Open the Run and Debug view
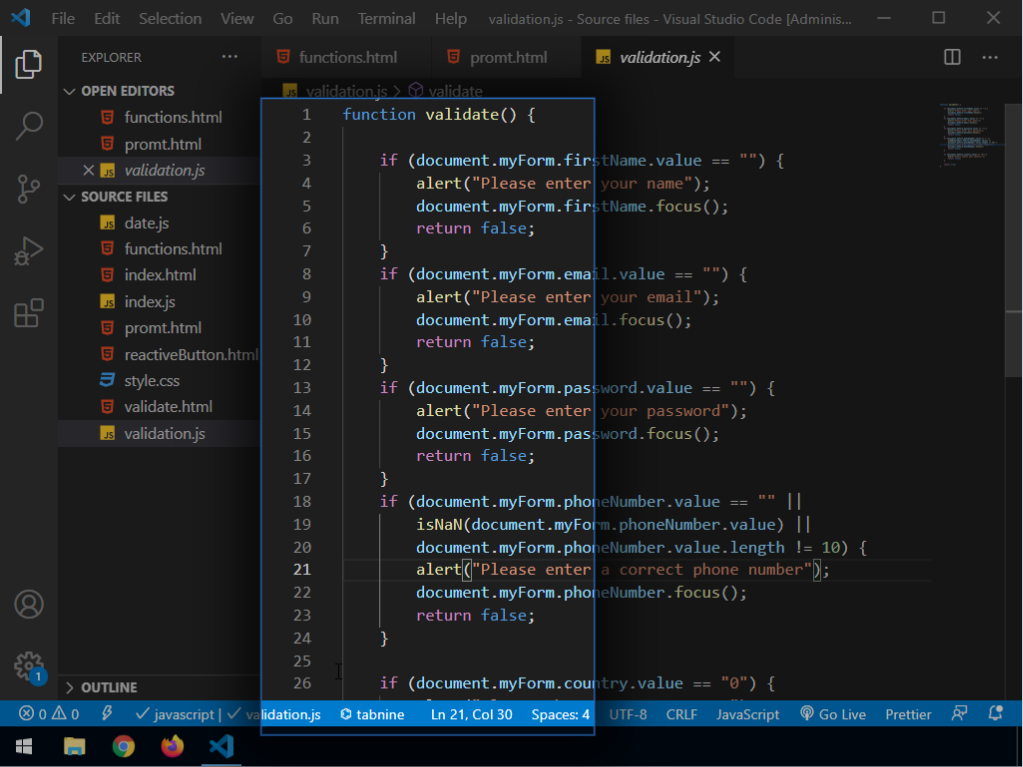Viewport: 1023px width, 767px height. (28, 251)
